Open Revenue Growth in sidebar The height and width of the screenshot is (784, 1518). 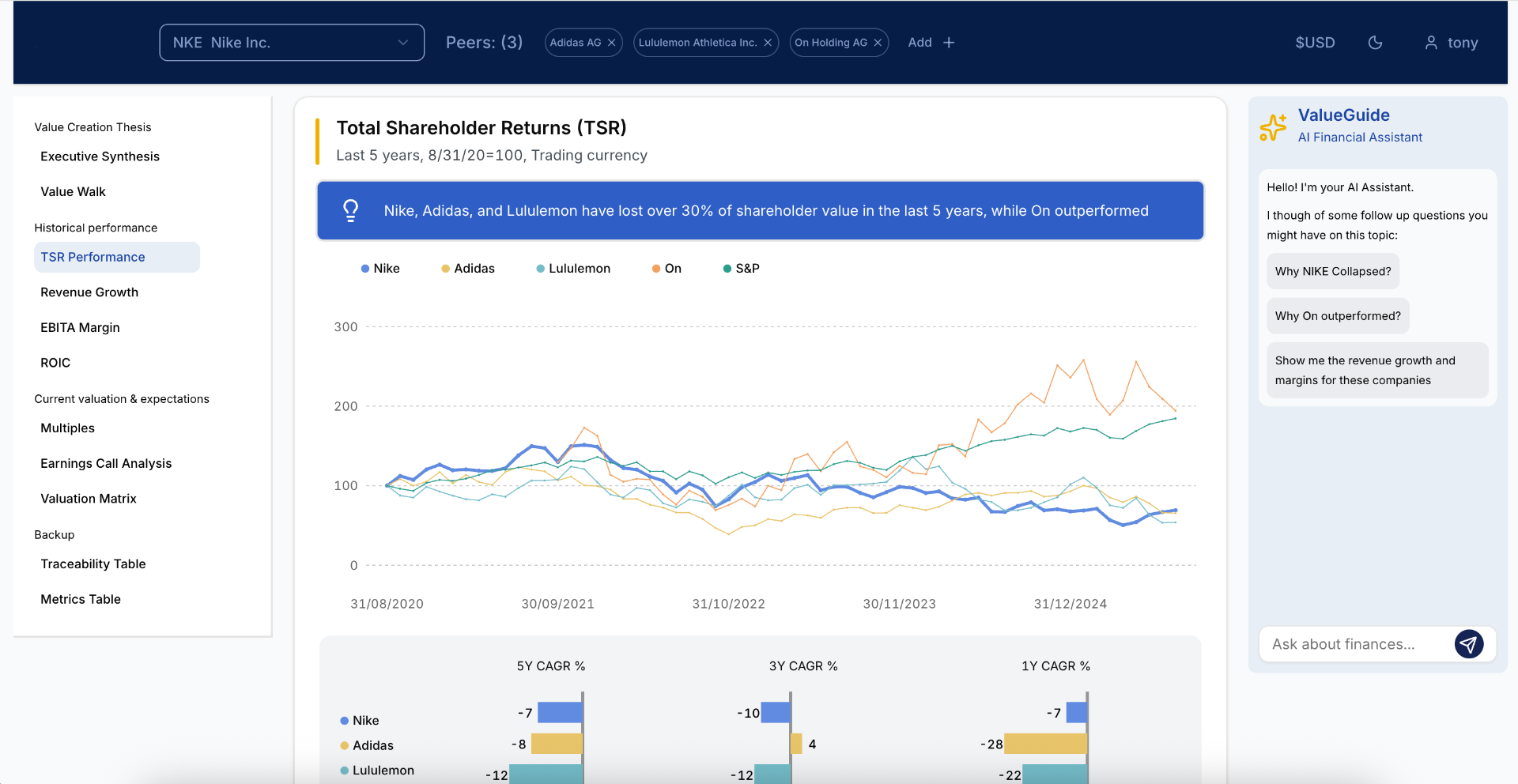(x=89, y=292)
